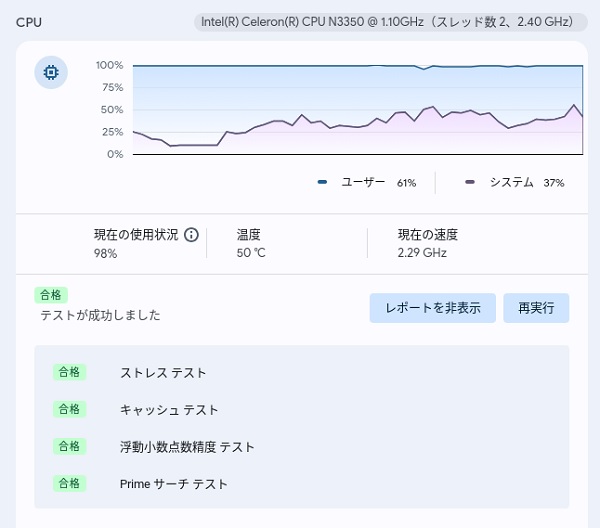
Task: Click the 温度 50 ℃ reading
Action: 251,253
